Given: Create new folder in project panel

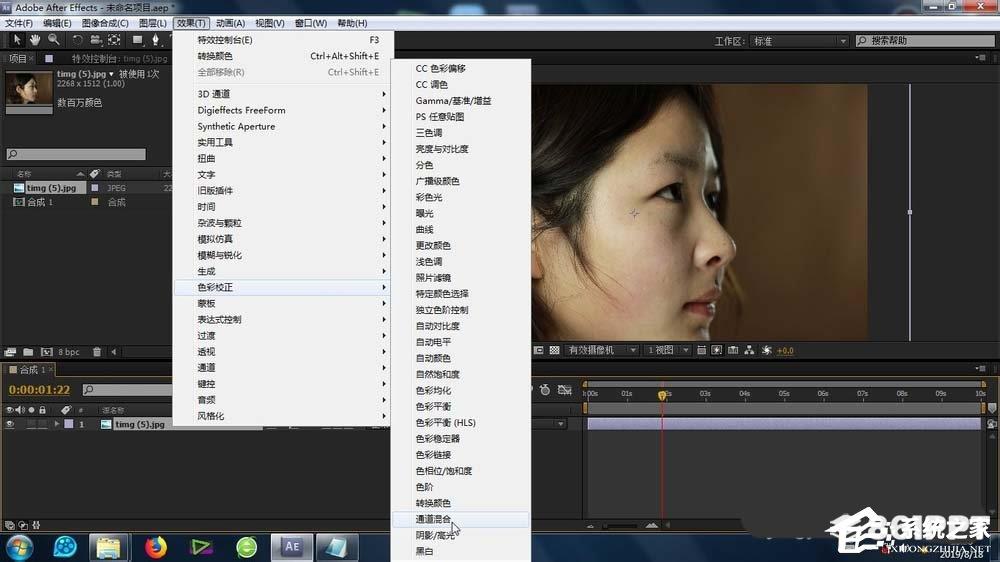Looking at the screenshot, I should [28, 351].
